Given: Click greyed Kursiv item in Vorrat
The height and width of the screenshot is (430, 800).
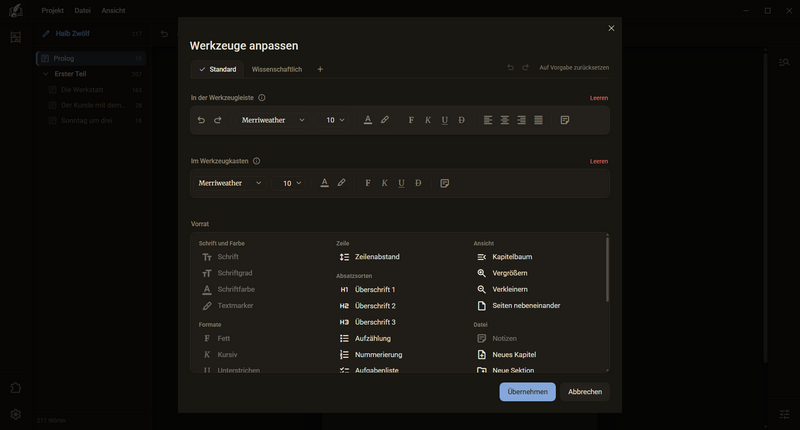Looking at the screenshot, I should point(220,355).
